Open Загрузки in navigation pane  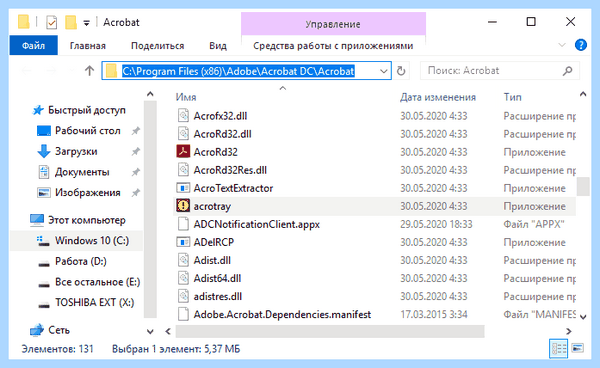[x=76, y=151]
